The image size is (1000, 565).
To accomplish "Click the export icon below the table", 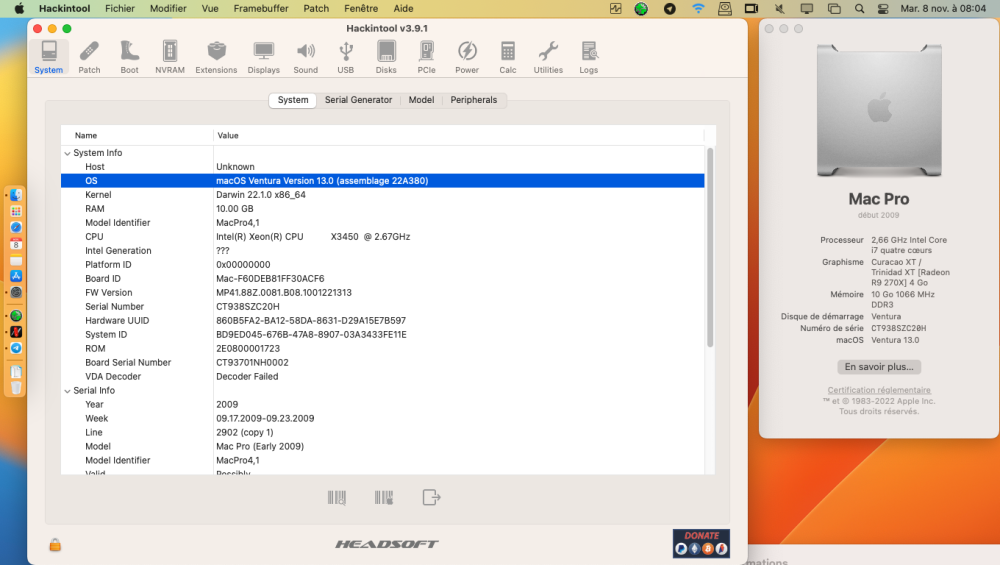I will pos(431,497).
